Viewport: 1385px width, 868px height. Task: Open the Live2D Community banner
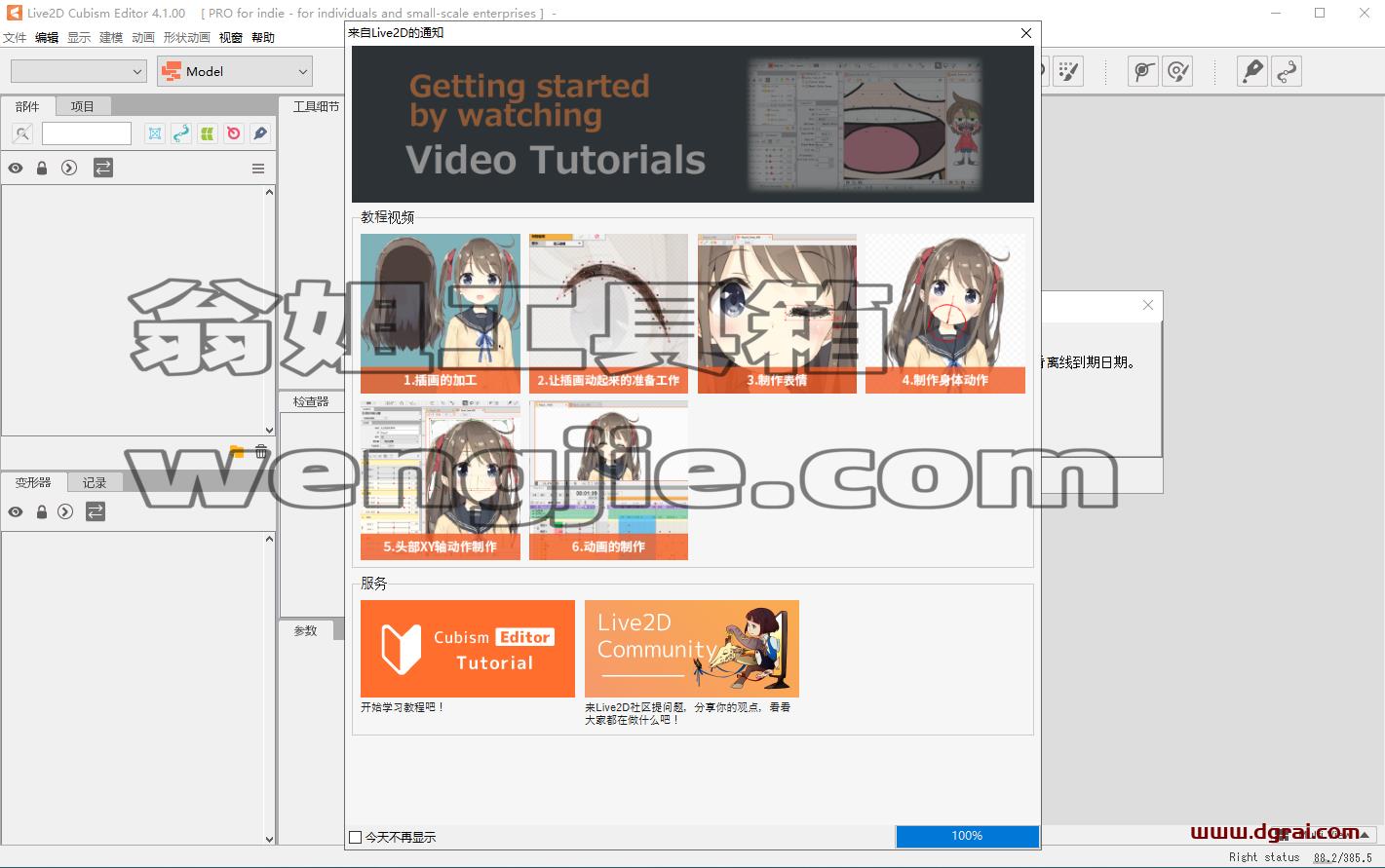pos(692,649)
